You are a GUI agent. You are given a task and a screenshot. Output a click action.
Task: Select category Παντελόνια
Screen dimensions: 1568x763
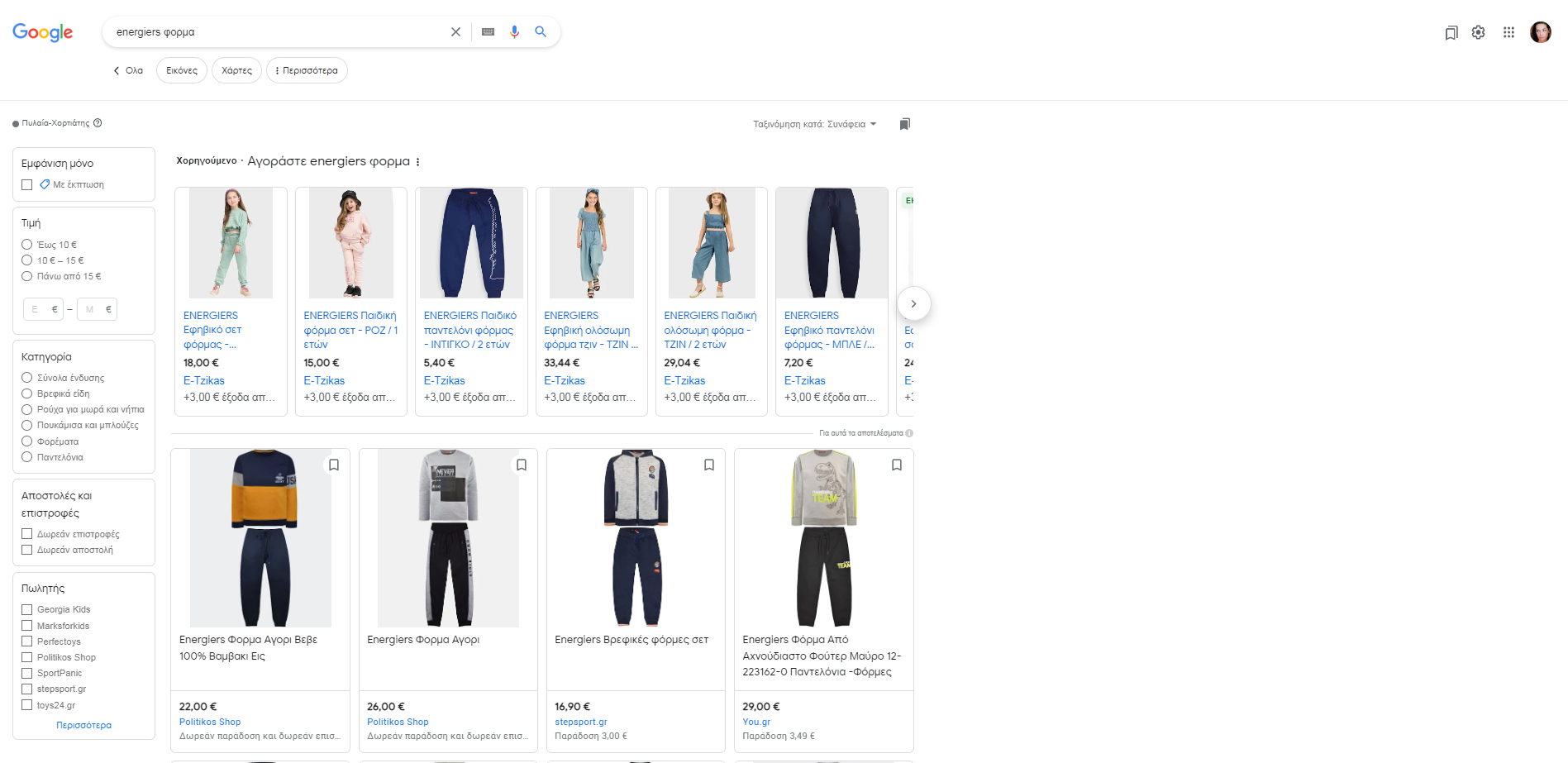point(27,457)
